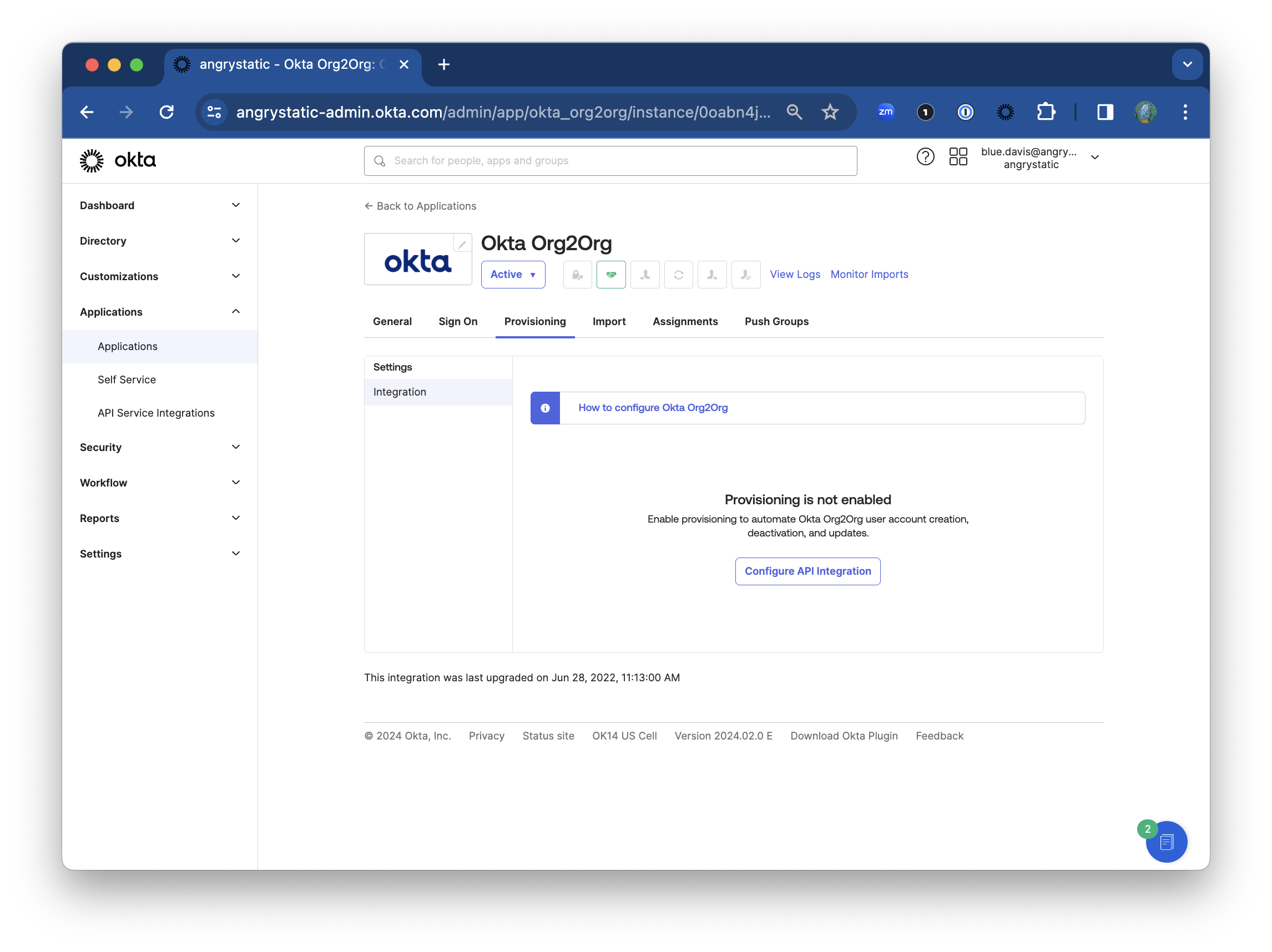Select Integration under Settings panel
Image resolution: width=1272 pixels, height=952 pixels.
coord(399,392)
